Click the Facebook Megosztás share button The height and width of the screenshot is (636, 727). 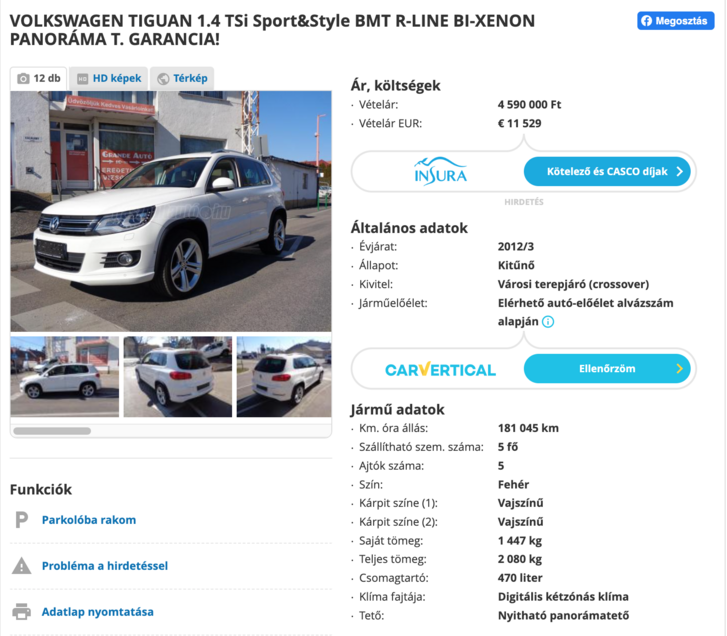tap(675, 21)
